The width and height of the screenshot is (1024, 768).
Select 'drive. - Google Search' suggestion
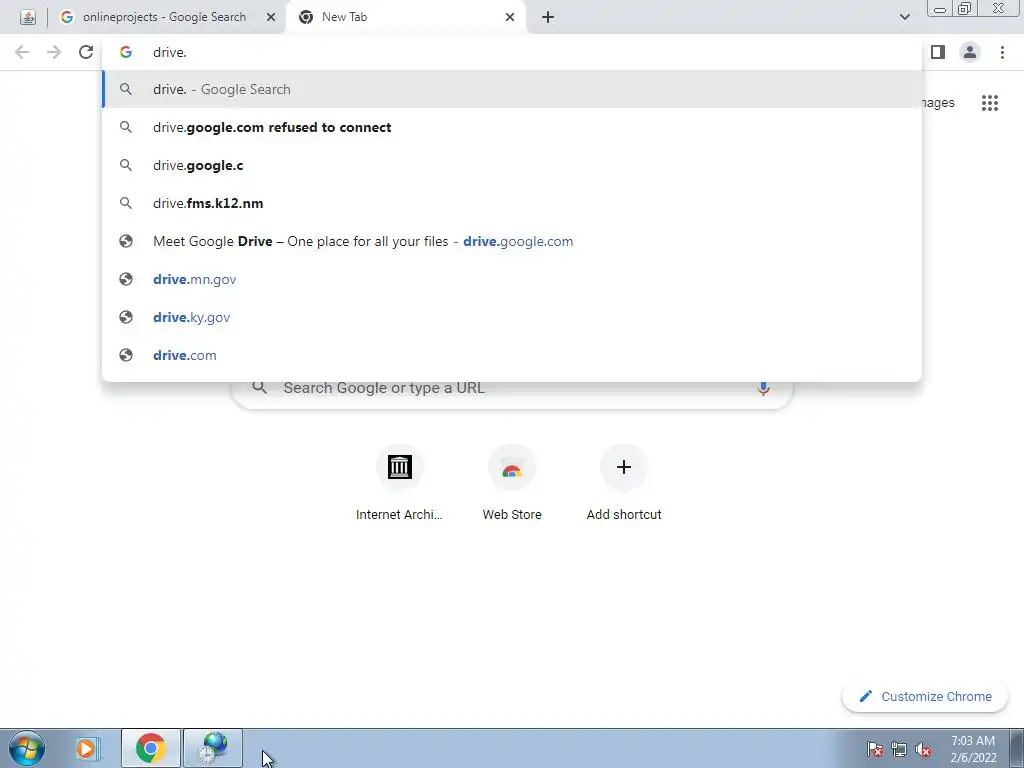pyautogui.click(x=512, y=89)
